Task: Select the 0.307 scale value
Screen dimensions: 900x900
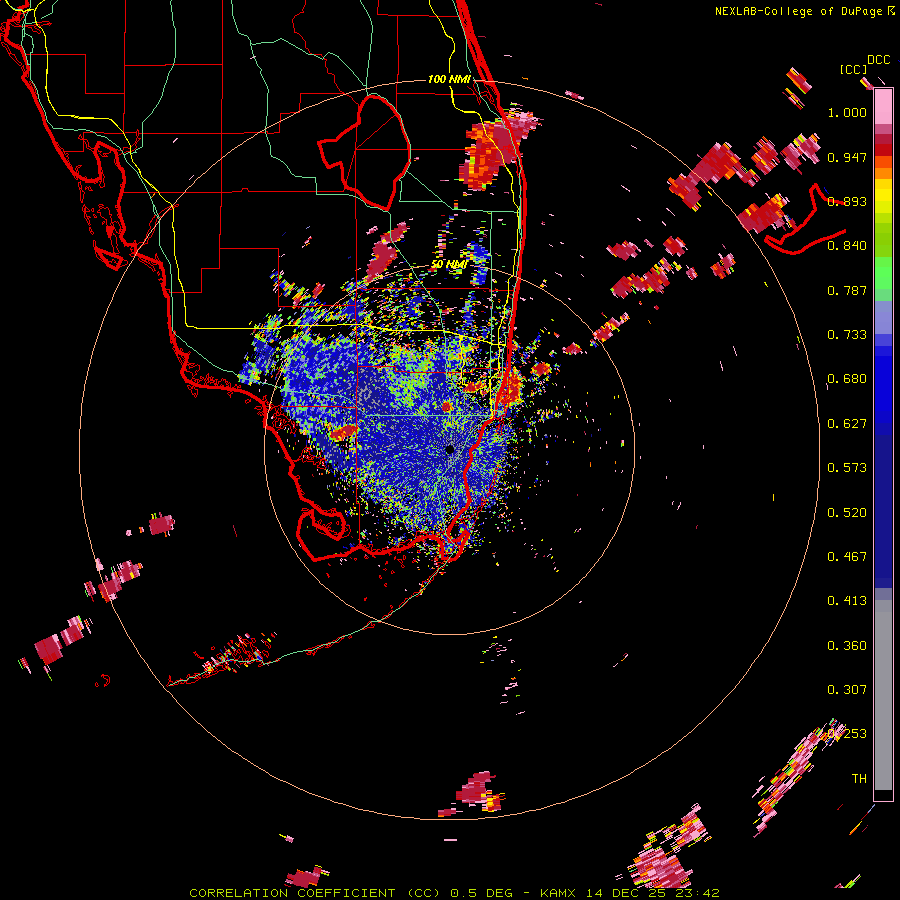Action: point(847,690)
